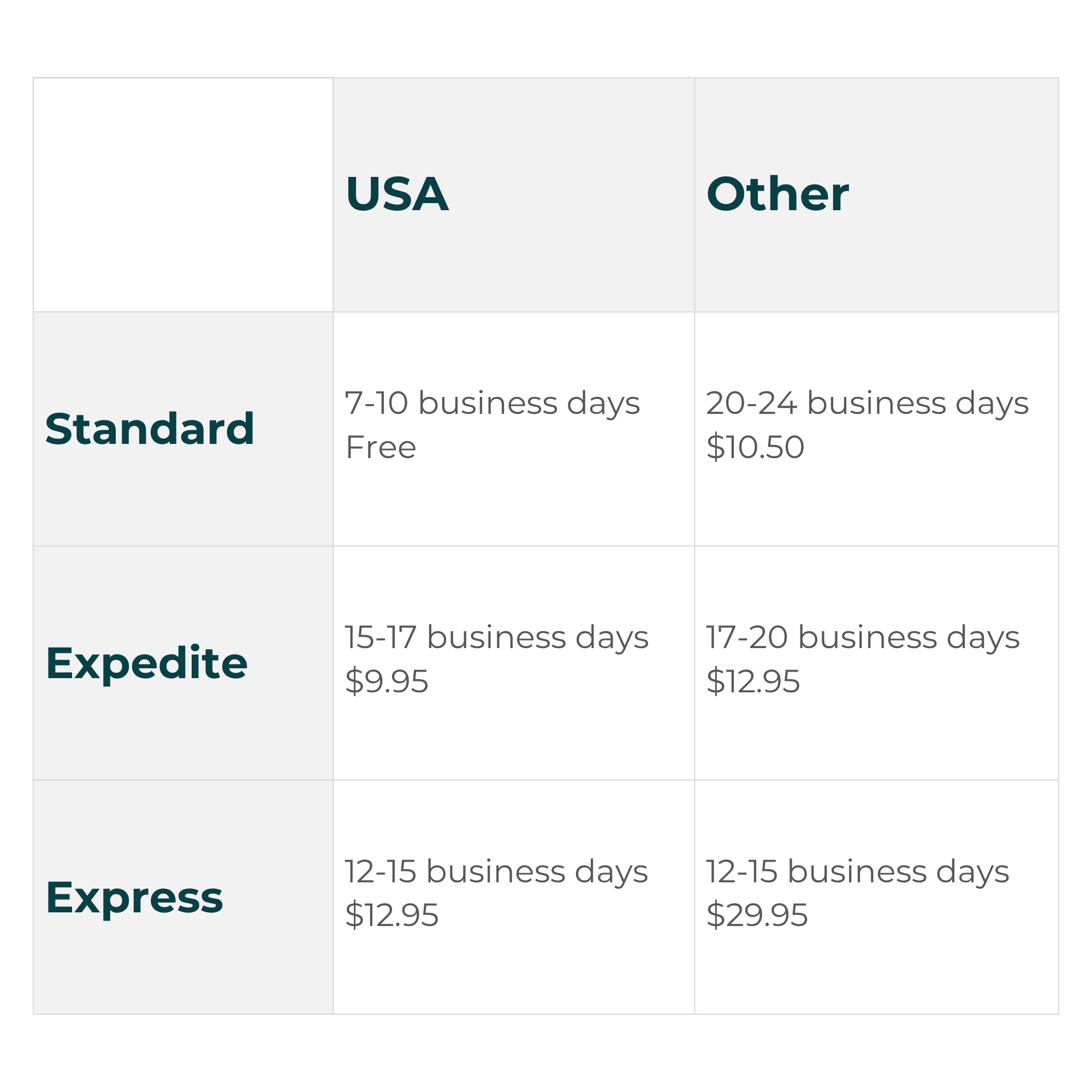
Task: Click 12-15 business days in Express USA cell
Action: coord(496,871)
